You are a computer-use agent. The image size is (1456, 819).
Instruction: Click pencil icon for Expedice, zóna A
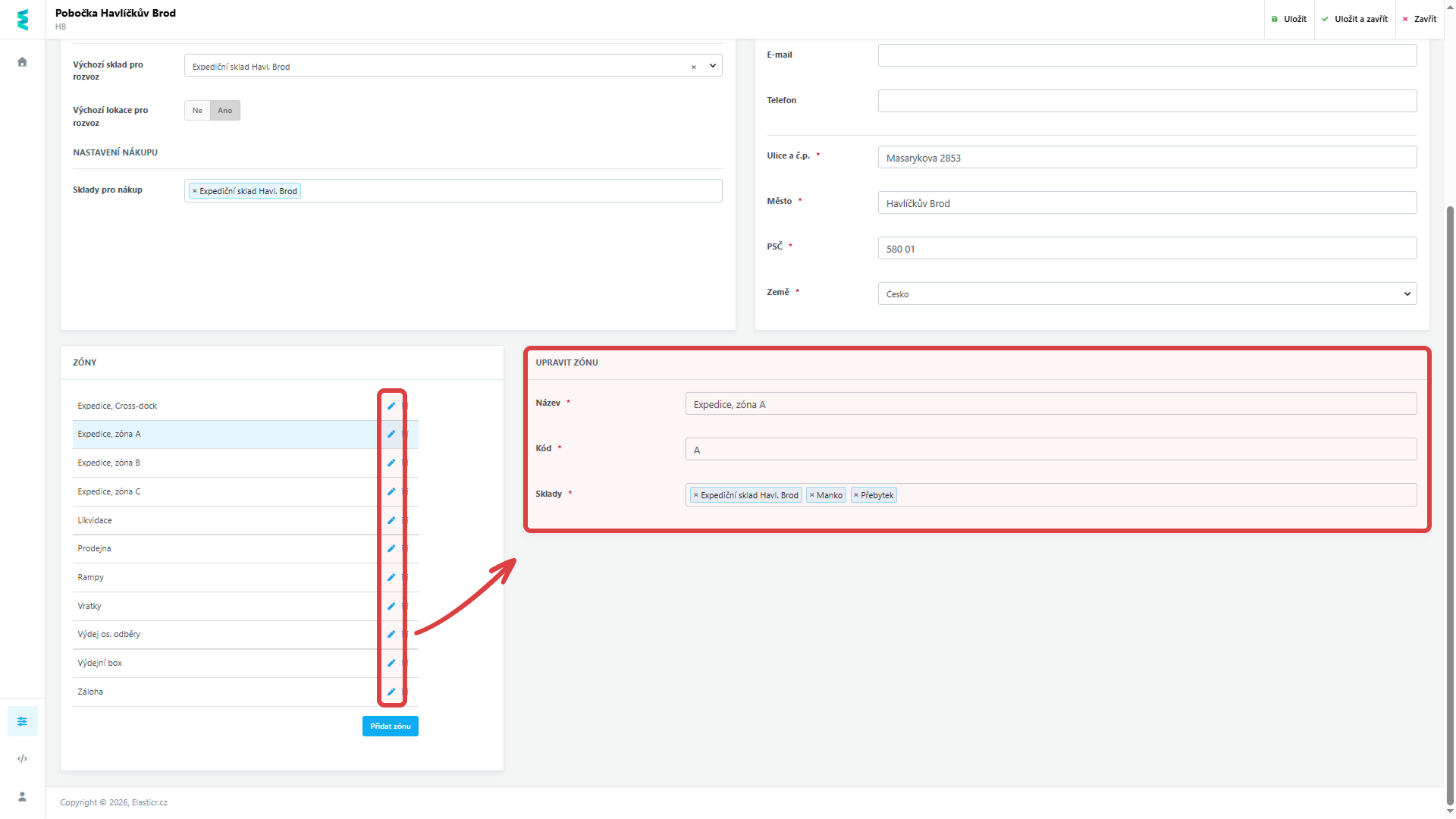pos(391,434)
